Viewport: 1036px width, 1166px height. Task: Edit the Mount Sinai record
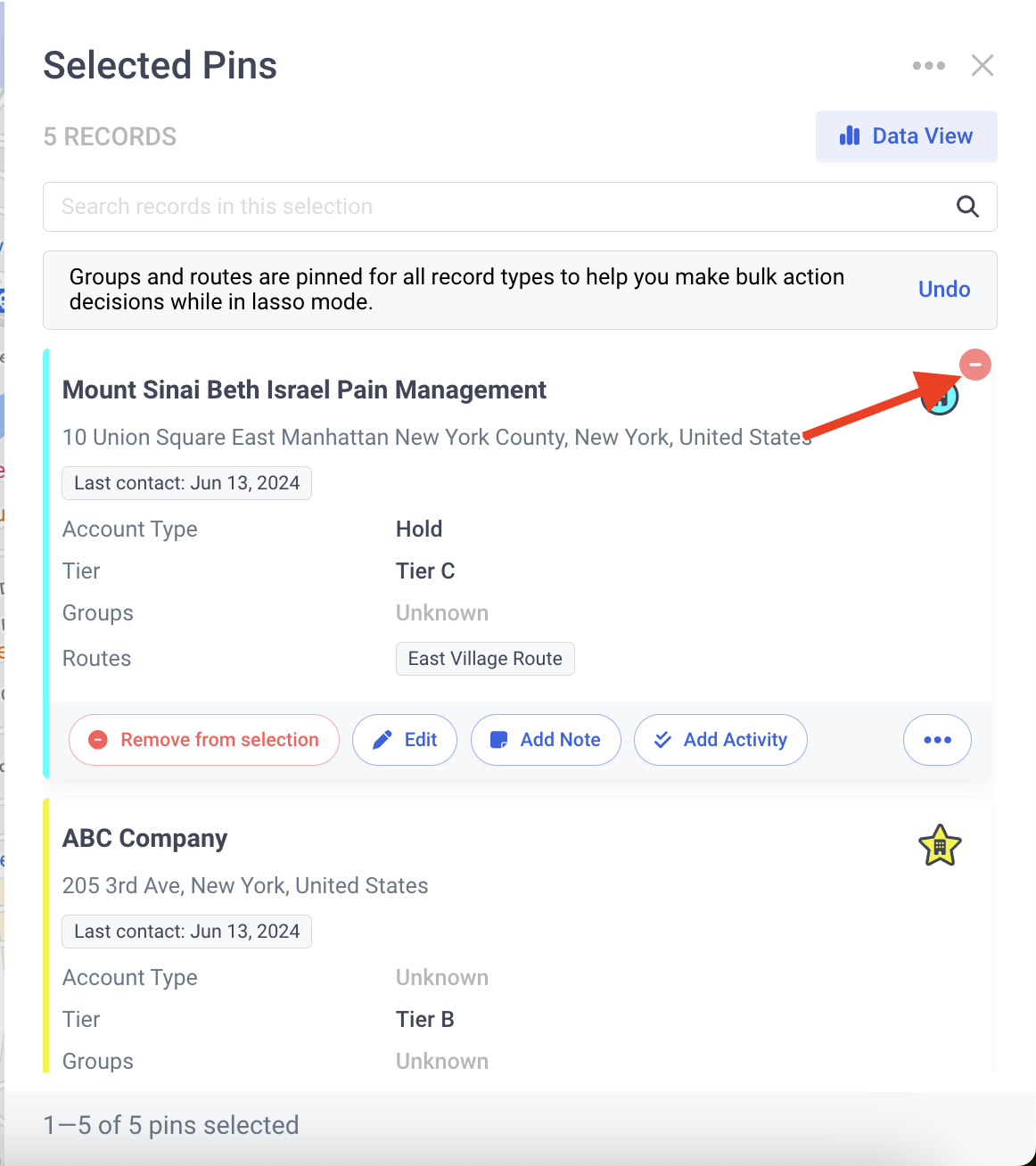(x=405, y=740)
